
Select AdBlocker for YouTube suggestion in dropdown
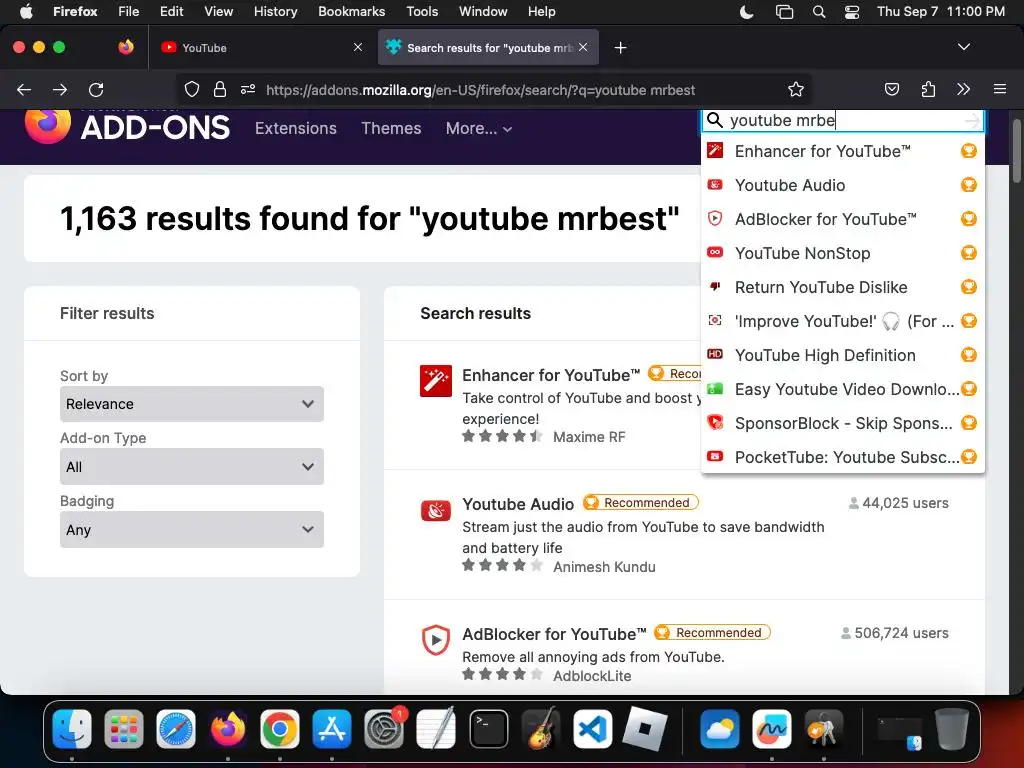point(842,219)
